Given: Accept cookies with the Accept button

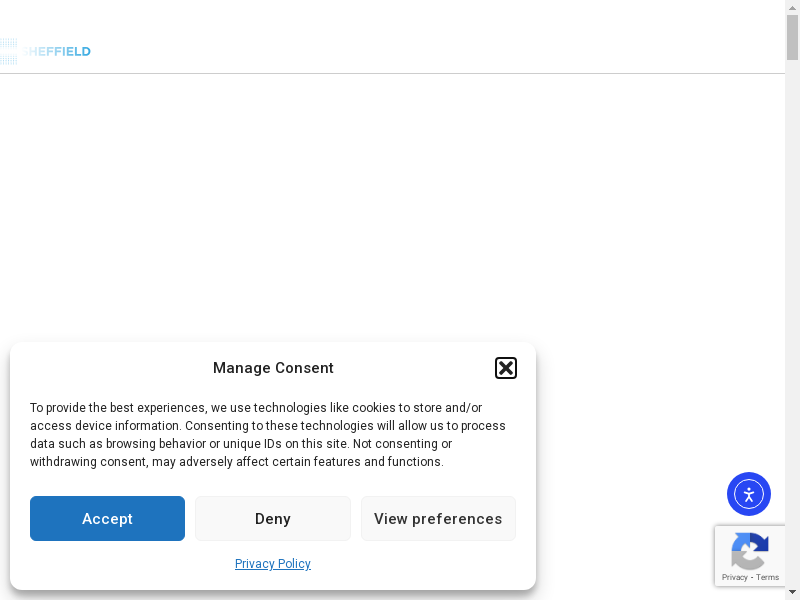Looking at the screenshot, I should click(x=107, y=519).
